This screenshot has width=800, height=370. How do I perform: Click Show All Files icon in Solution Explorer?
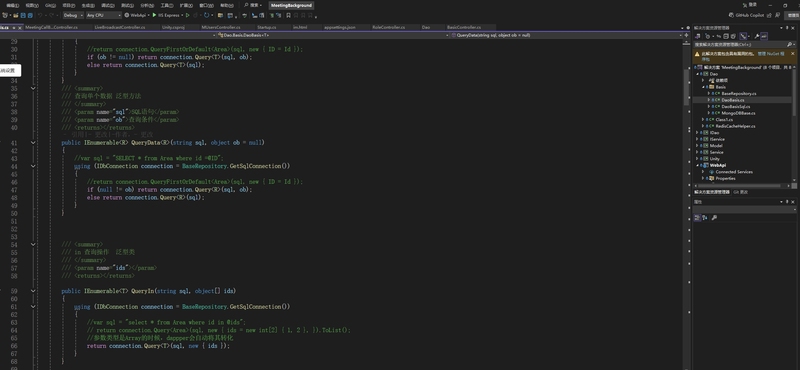pos(733,36)
